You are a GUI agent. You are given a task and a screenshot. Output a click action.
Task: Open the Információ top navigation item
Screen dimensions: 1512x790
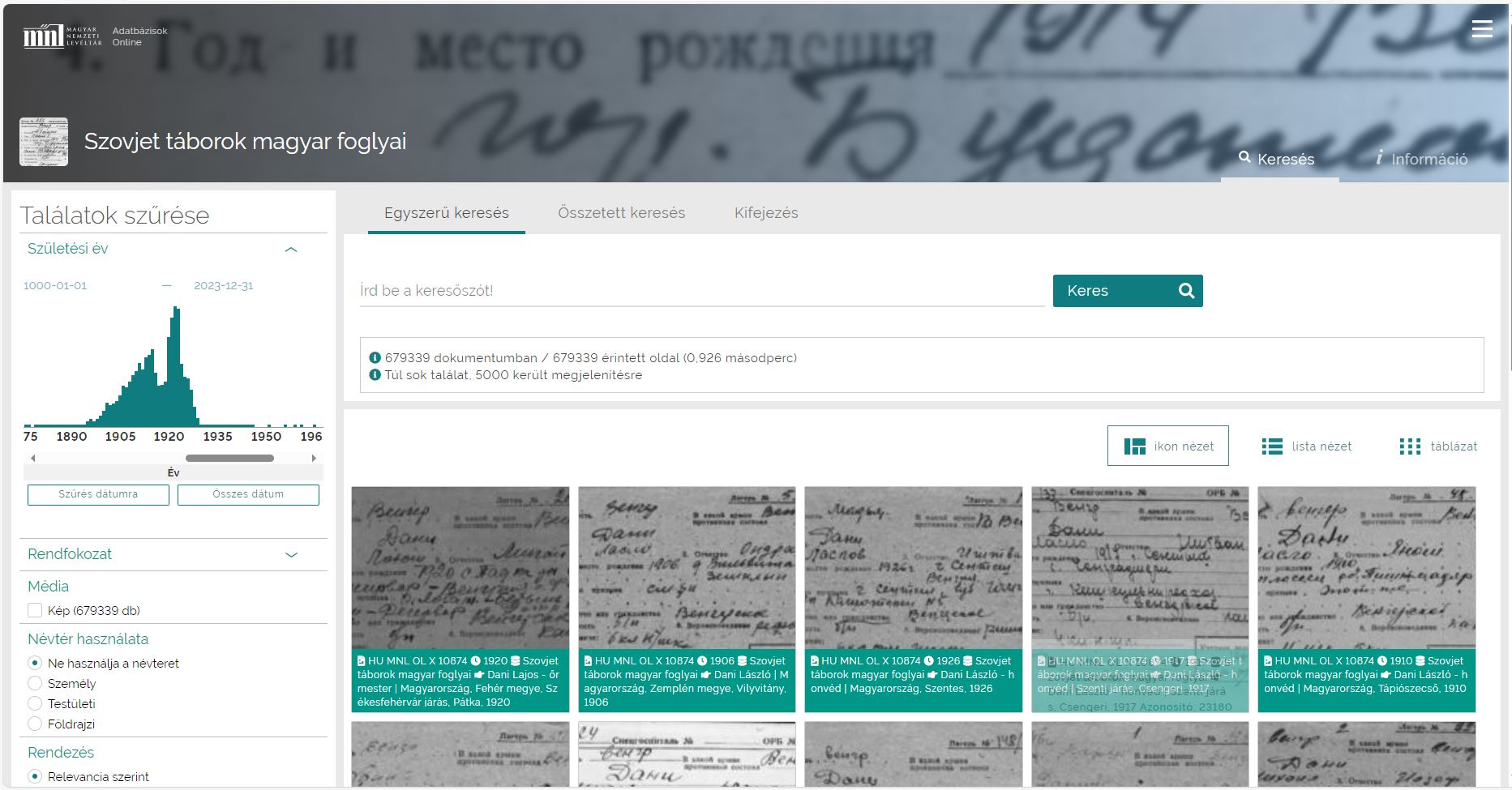coord(1422,159)
